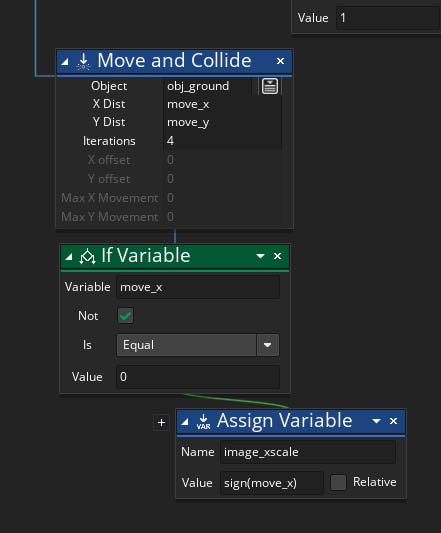The width and height of the screenshot is (441, 533).
Task: Open the object picker next to obj_ground
Action: pyautogui.click(x=270, y=86)
